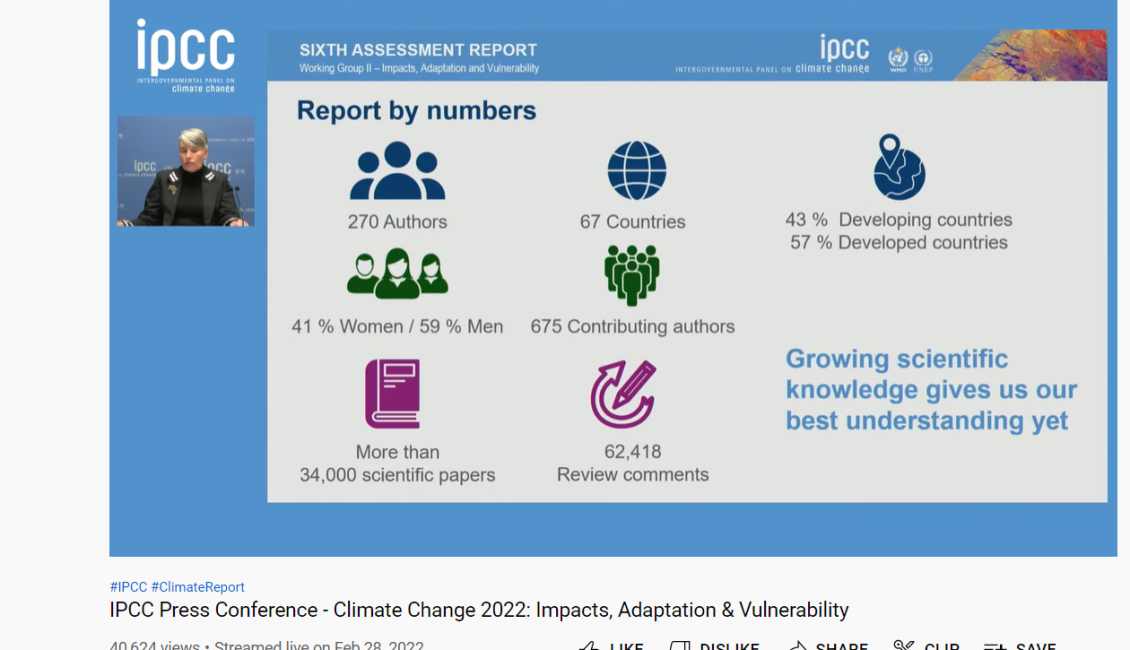The height and width of the screenshot is (650, 1130).
Task: Open the SHARE options
Action: pyautogui.click(x=828, y=645)
